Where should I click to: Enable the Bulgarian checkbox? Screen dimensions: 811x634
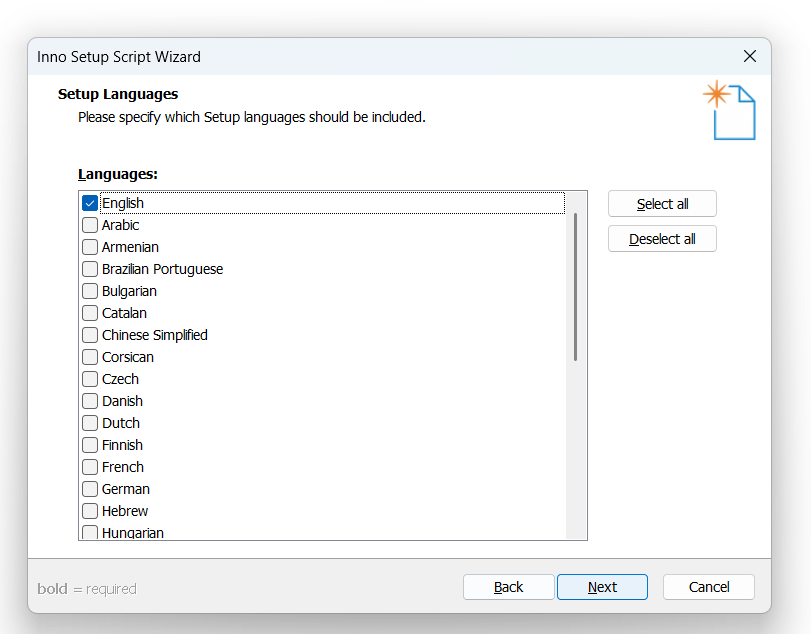click(90, 291)
